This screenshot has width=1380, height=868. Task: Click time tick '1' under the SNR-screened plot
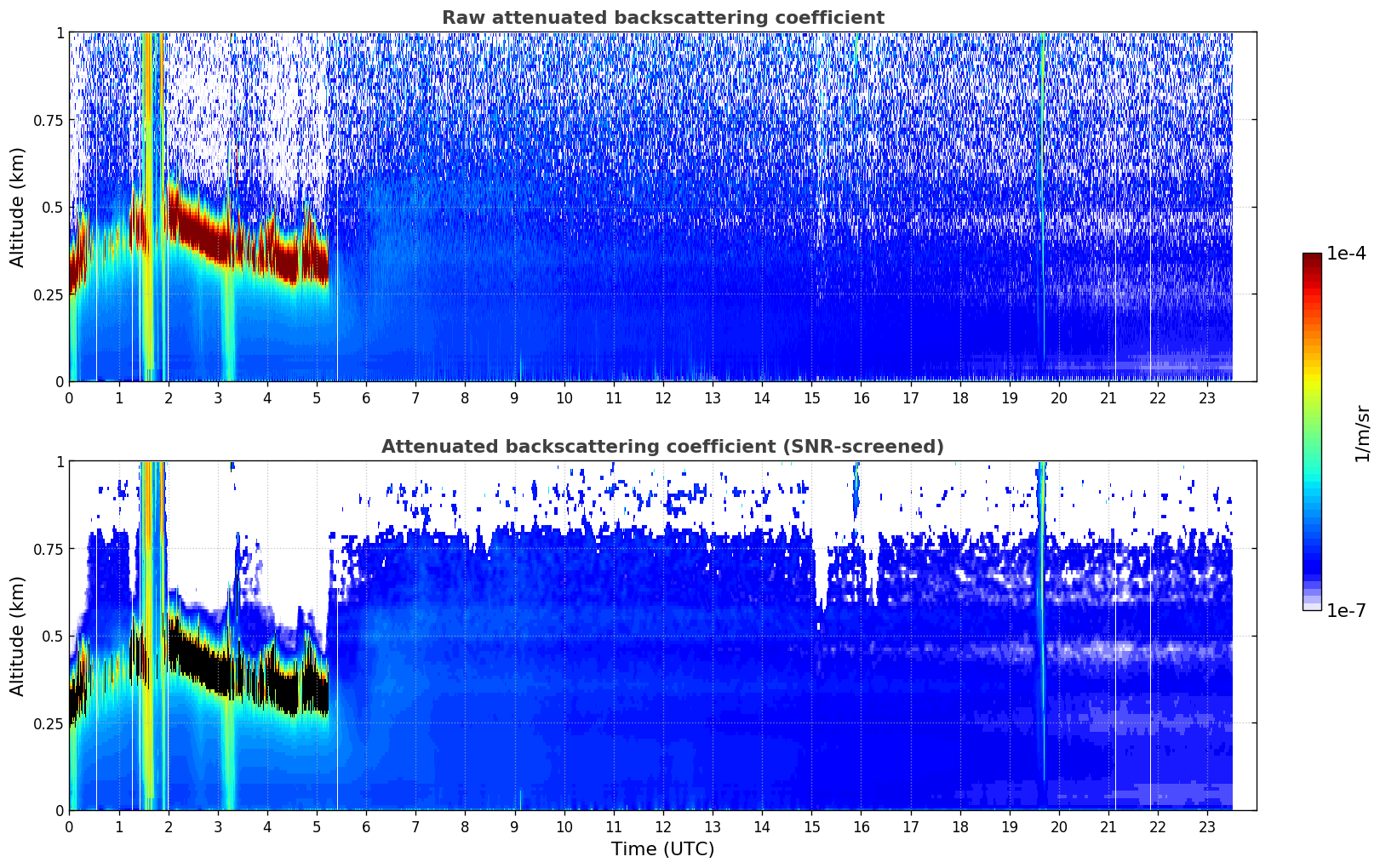[x=119, y=826]
